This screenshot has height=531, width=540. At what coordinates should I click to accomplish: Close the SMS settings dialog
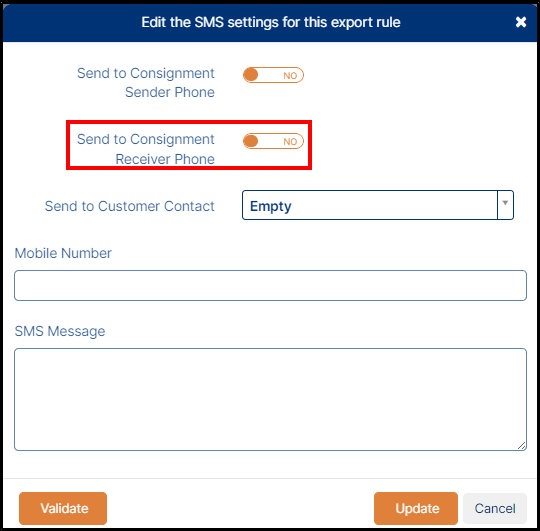tap(521, 22)
